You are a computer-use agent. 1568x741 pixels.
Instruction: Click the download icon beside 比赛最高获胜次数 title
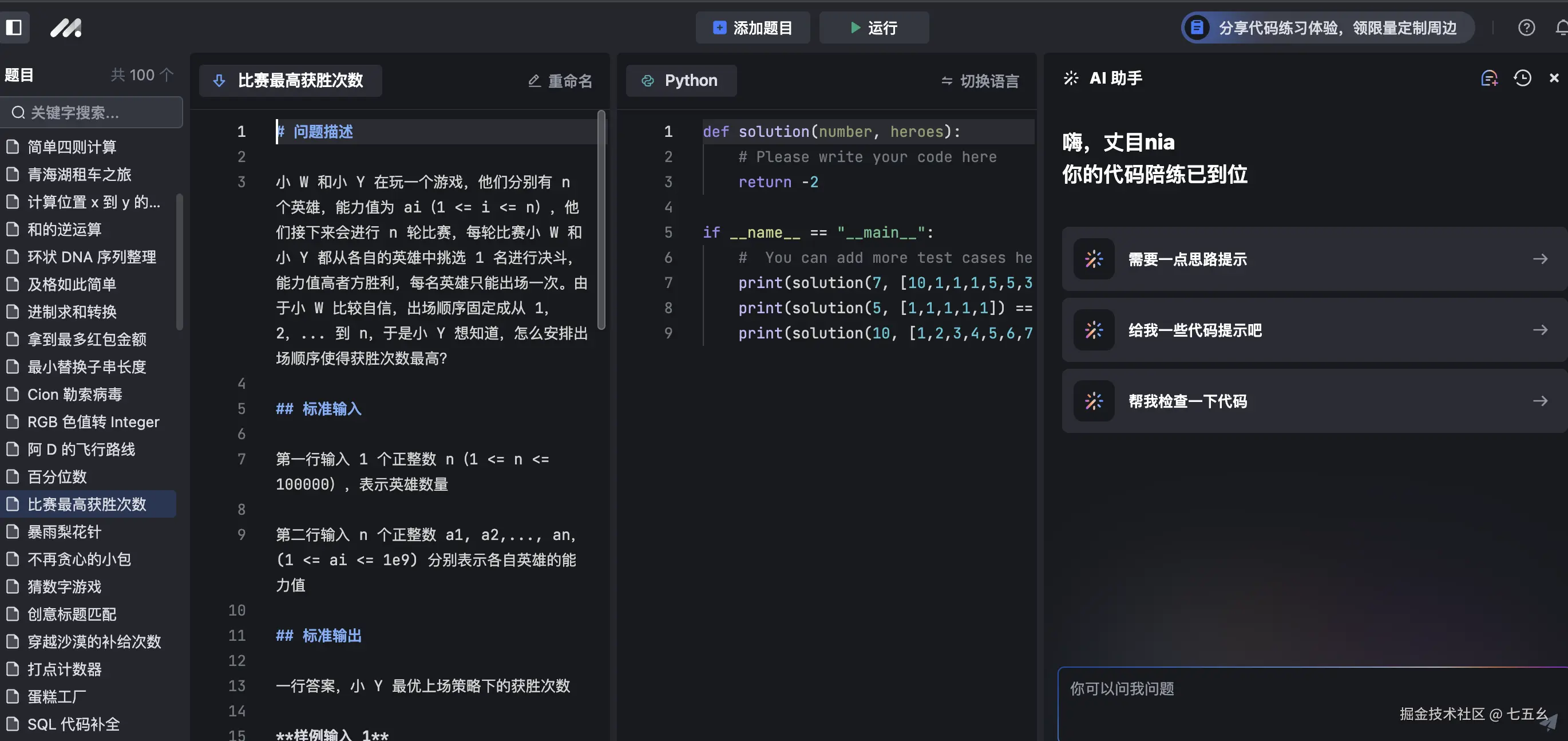(x=219, y=80)
